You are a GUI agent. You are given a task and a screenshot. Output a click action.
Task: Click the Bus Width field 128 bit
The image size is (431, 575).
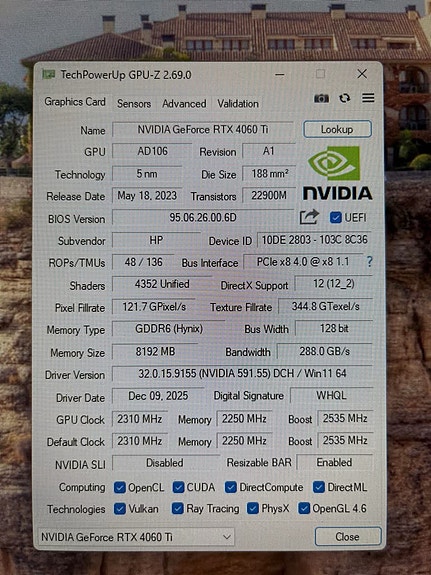point(334,328)
